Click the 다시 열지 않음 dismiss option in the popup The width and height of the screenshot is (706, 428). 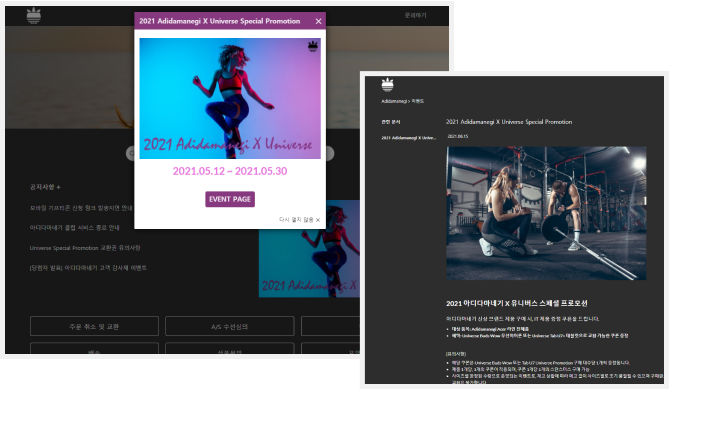click(299, 220)
